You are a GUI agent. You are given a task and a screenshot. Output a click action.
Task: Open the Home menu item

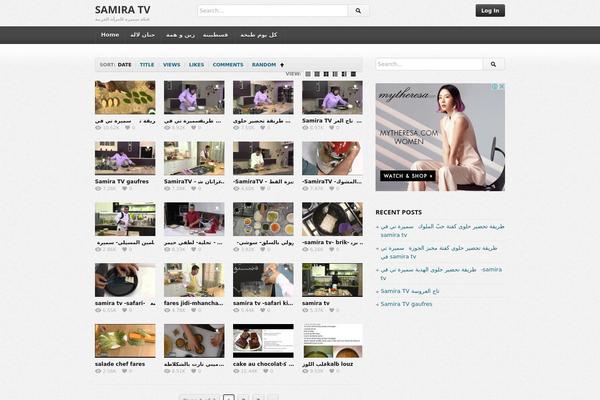coord(110,35)
